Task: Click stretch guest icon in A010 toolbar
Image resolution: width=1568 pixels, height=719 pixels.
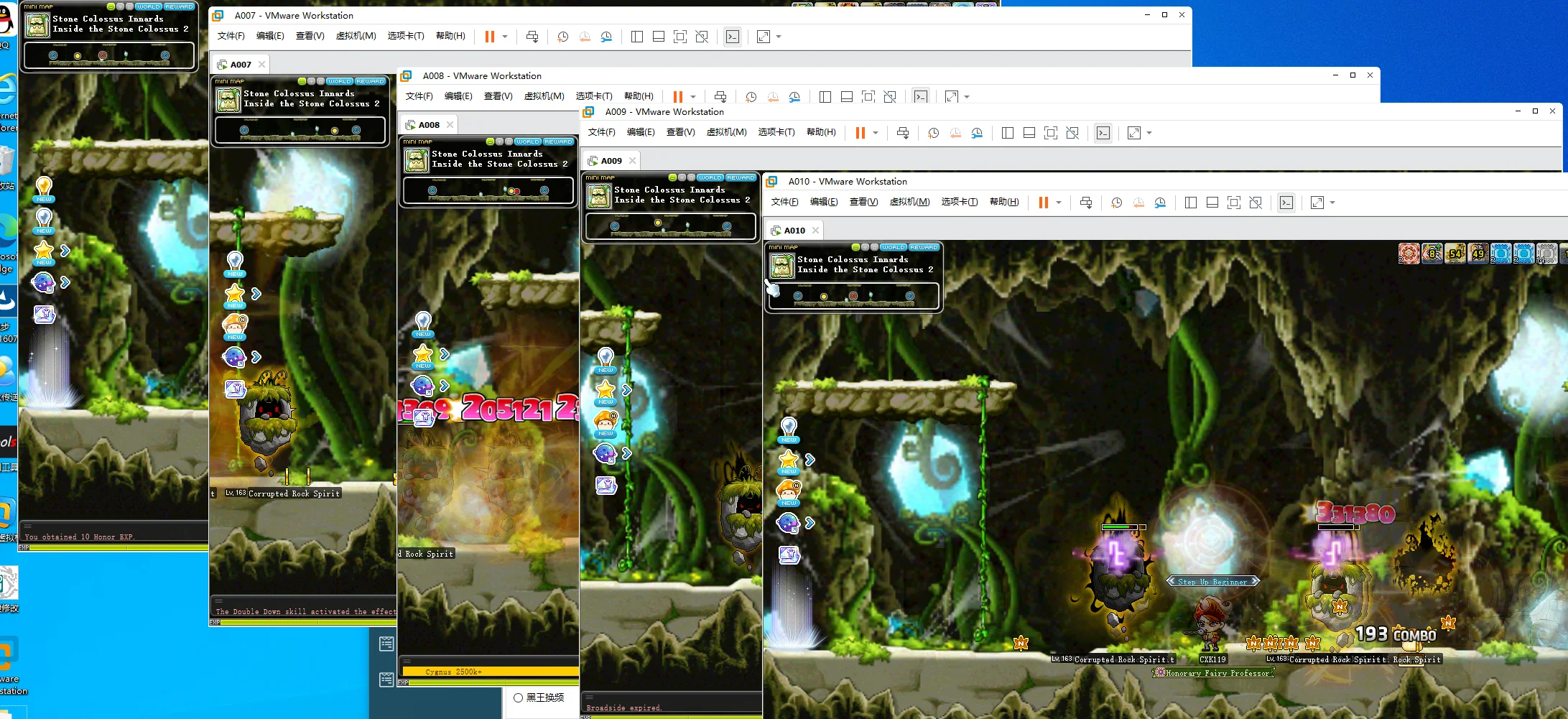Action: pos(1317,203)
